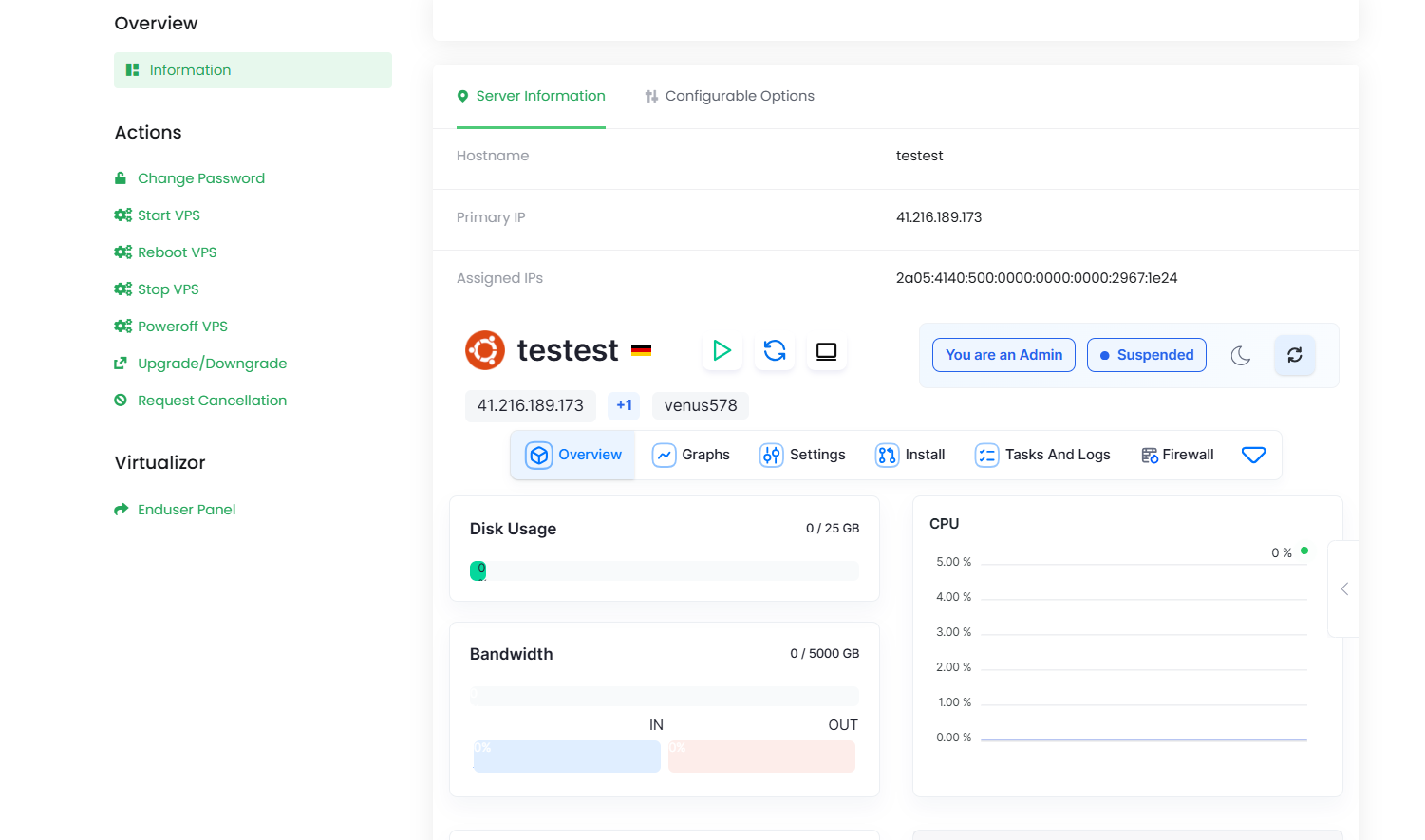The image size is (1425, 840).
Task: Click the Disk Usage progress bar
Action: (x=664, y=570)
